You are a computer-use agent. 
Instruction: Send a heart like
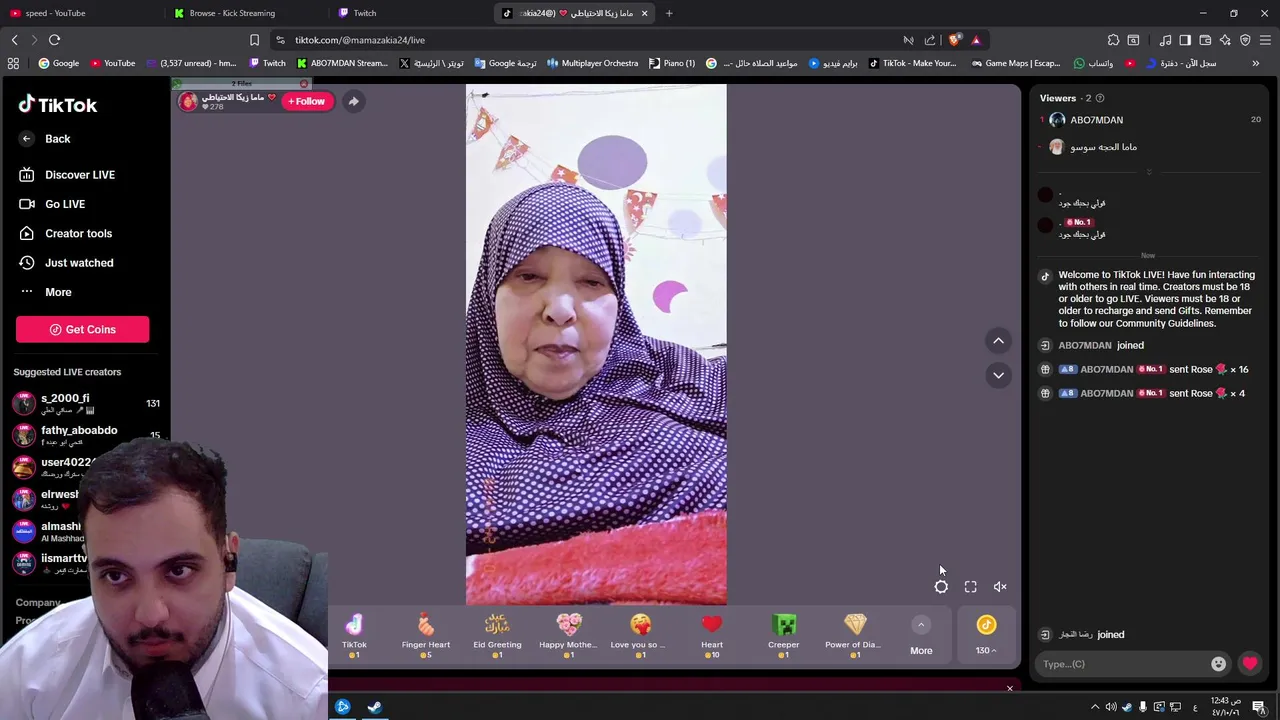click(x=1250, y=664)
